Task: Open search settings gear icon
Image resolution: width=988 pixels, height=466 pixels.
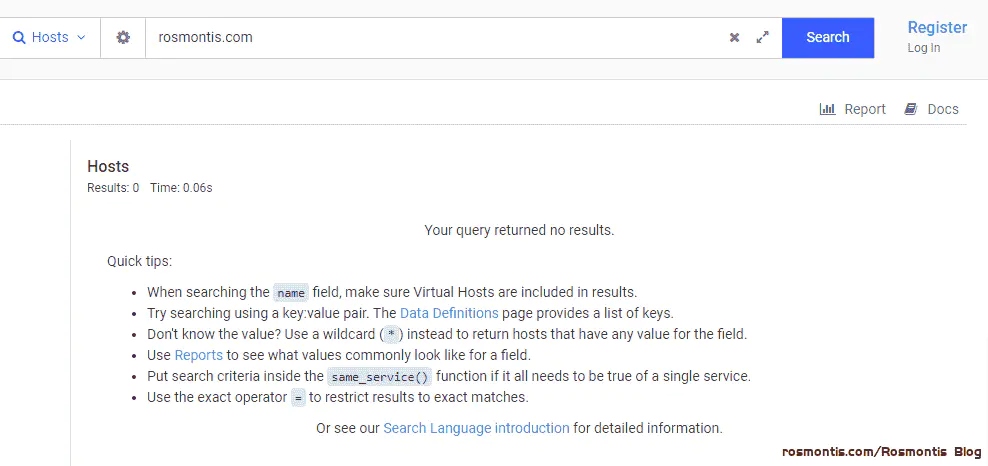Action: pos(123,38)
